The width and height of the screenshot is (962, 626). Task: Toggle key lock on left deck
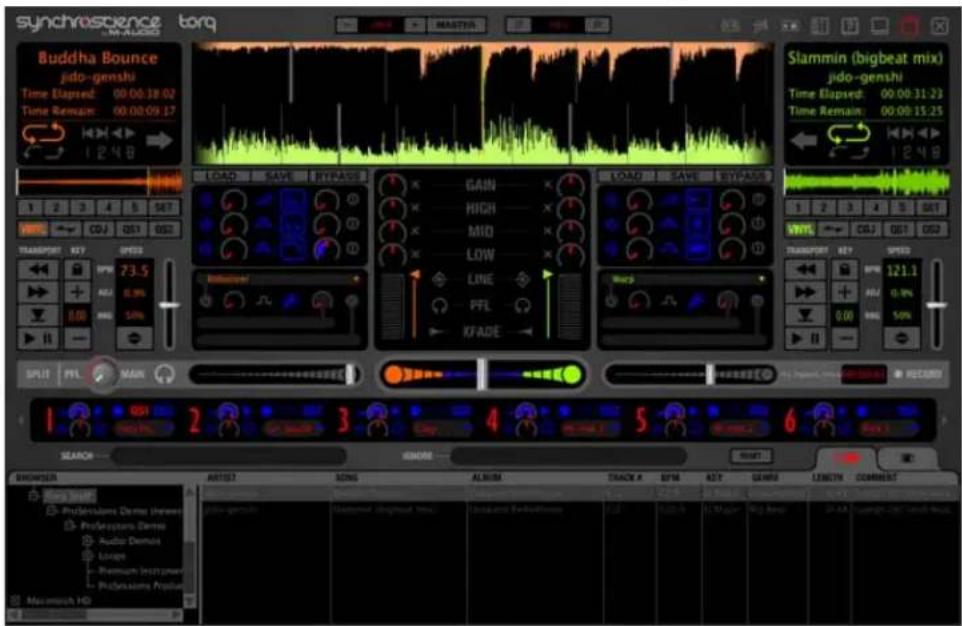(77, 269)
